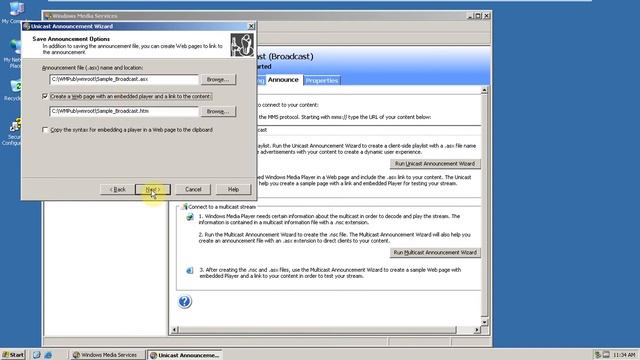Click the URL content field in Announce pane
This screenshot has width=640, height=360.
[368, 130]
